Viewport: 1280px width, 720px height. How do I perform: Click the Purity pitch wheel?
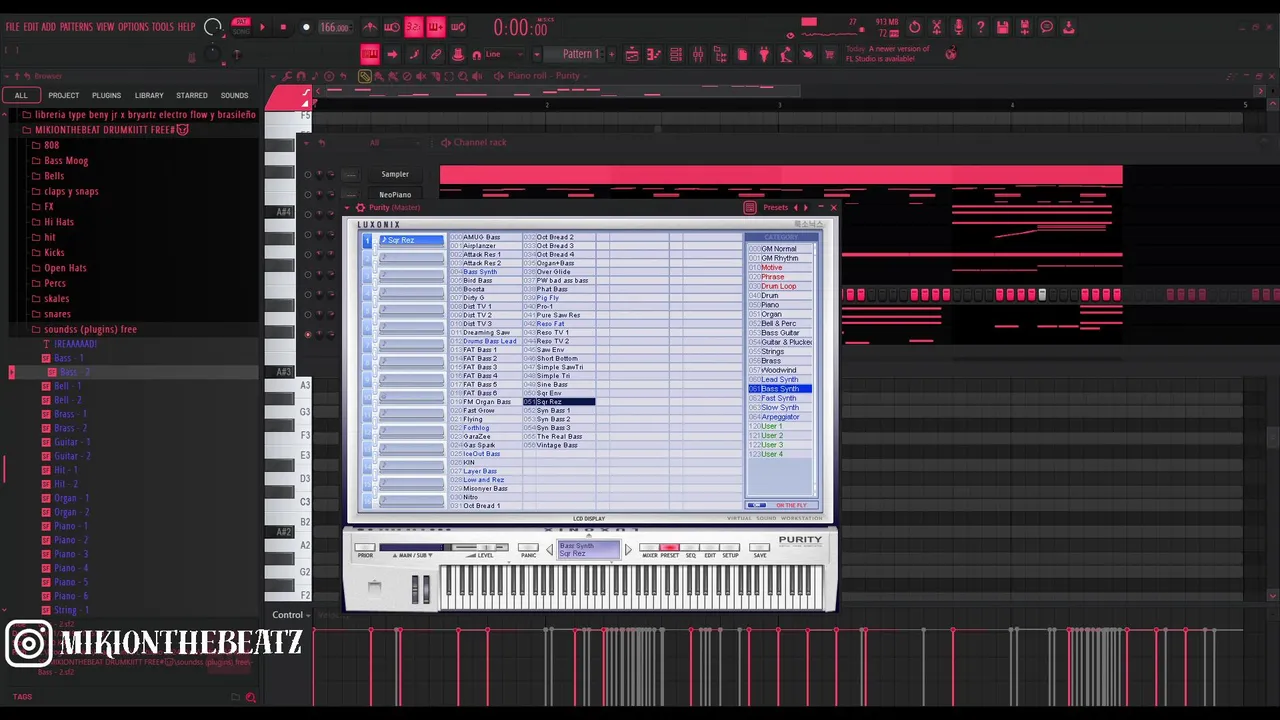(x=415, y=589)
